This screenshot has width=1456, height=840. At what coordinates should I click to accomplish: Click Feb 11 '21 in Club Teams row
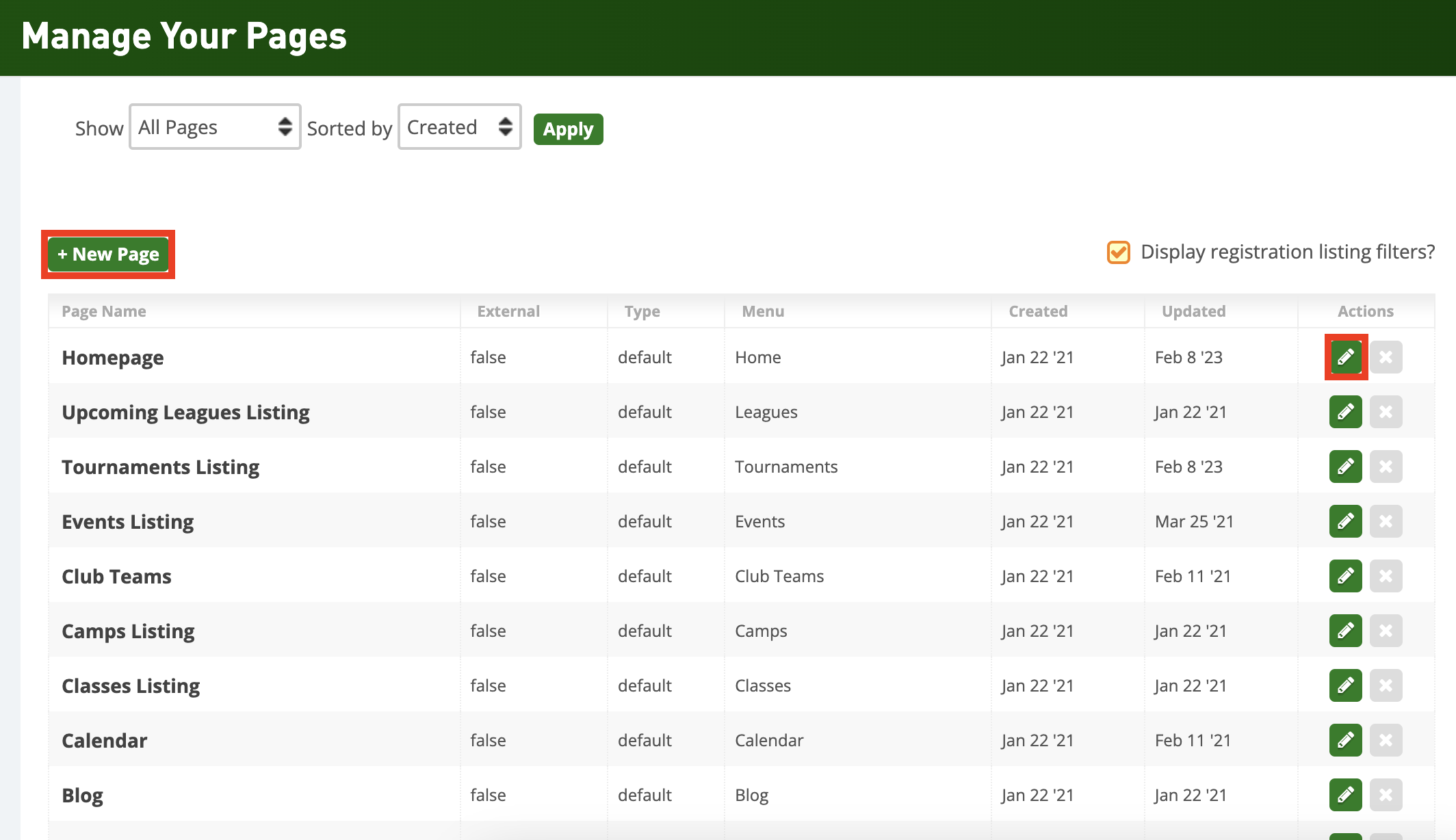point(1193,576)
